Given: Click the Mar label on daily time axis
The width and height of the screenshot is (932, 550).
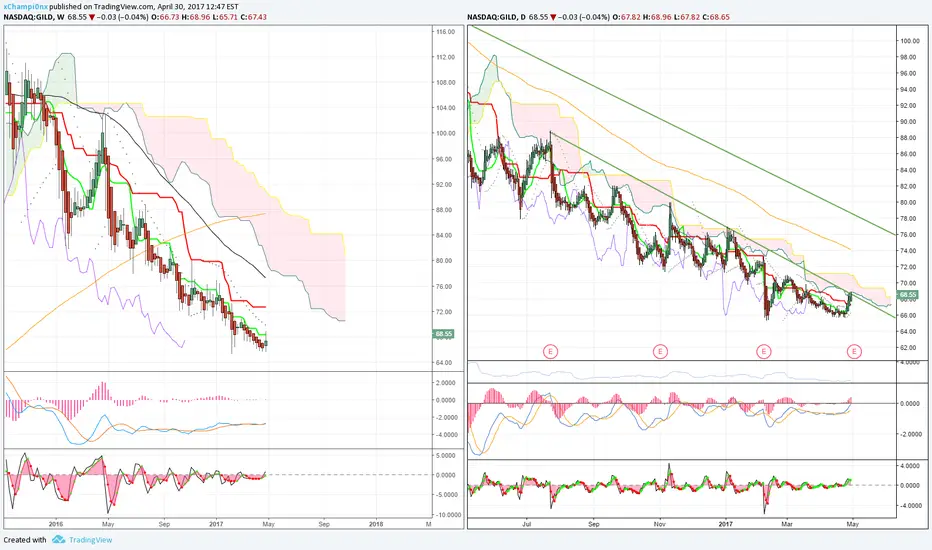Looking at the screenshot, I should [787, 524].
